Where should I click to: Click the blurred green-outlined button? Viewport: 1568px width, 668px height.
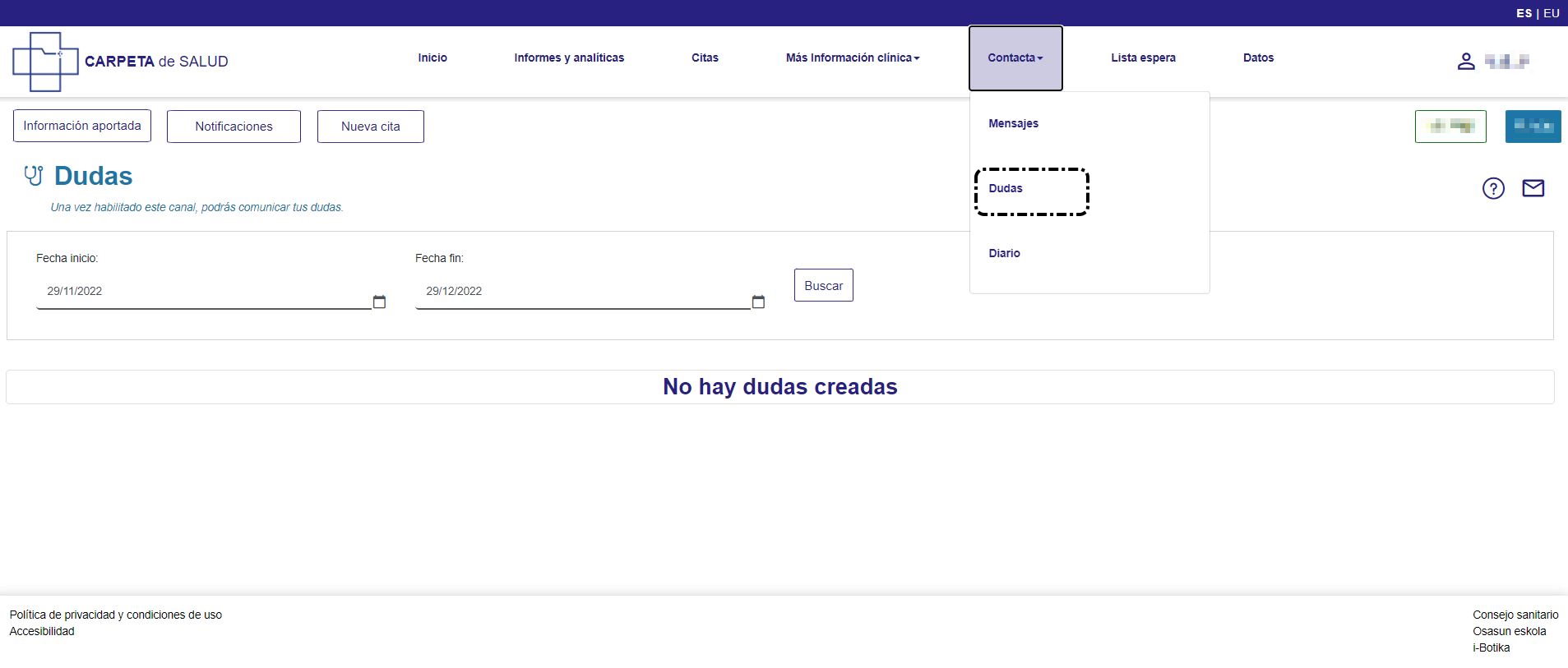[1450, 127]
